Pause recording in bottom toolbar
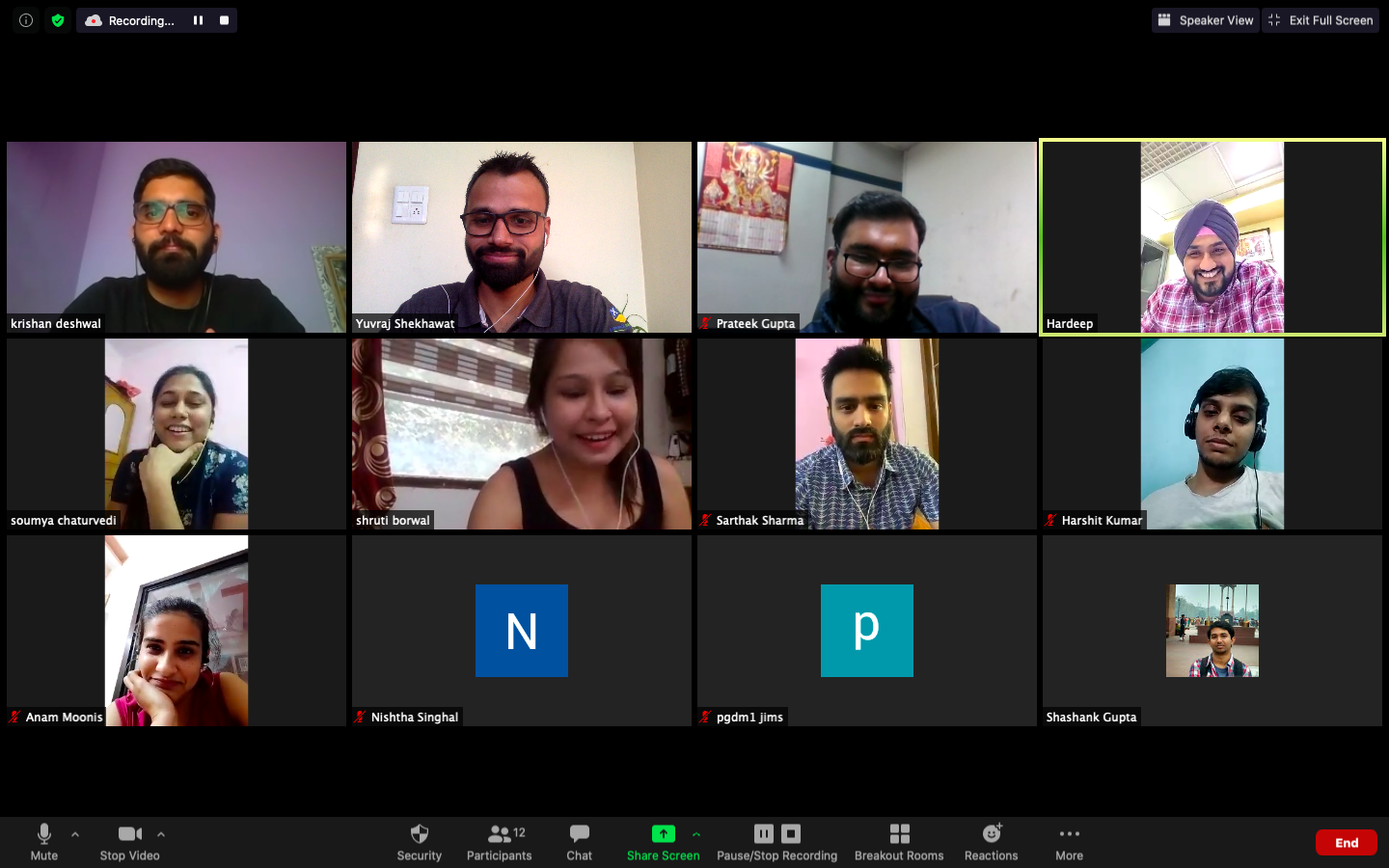 pos(764,833)
